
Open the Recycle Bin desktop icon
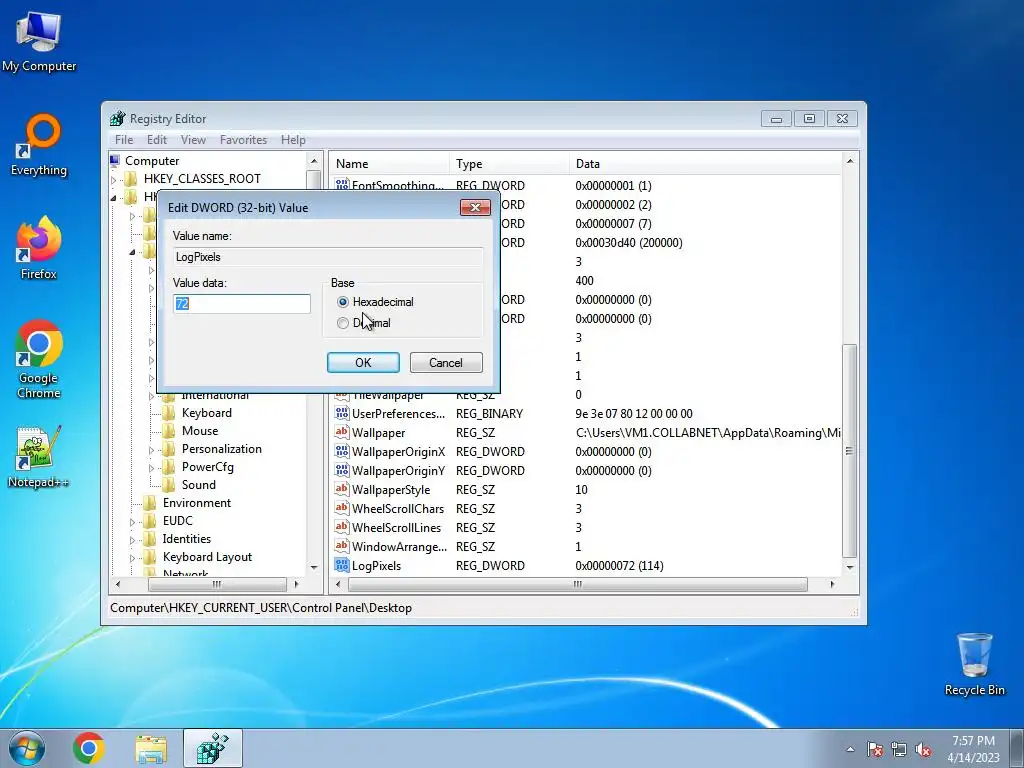click(x=974, y=664)
